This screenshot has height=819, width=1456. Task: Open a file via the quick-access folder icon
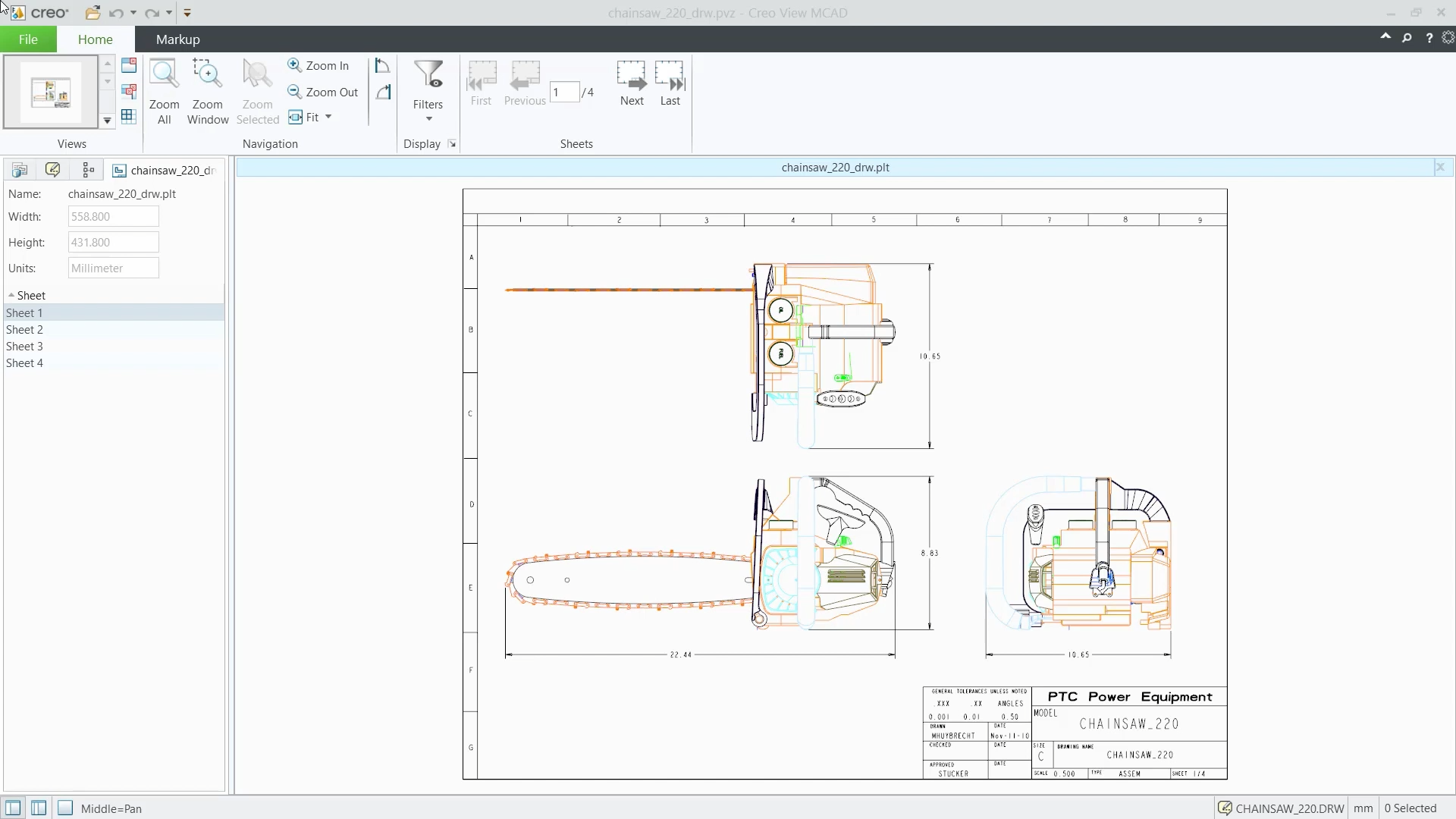pos(93,13)
